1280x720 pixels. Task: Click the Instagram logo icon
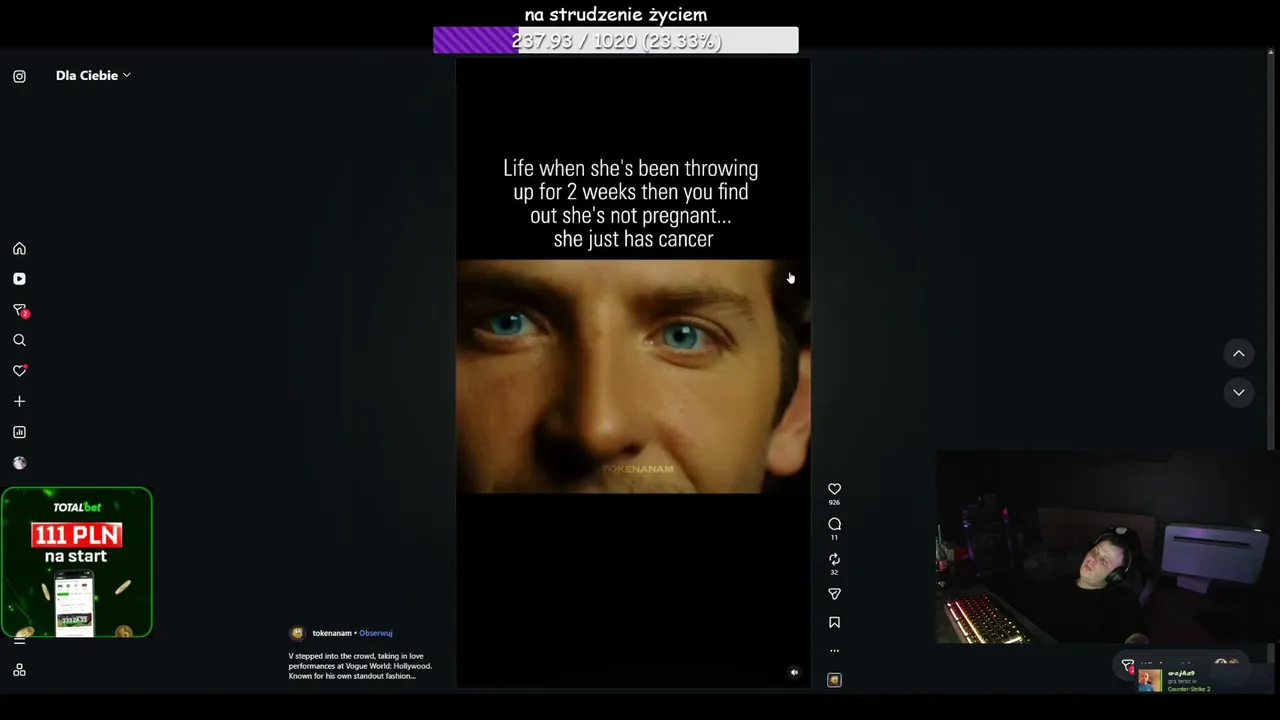pyautogui.click(x=19, y=76)
